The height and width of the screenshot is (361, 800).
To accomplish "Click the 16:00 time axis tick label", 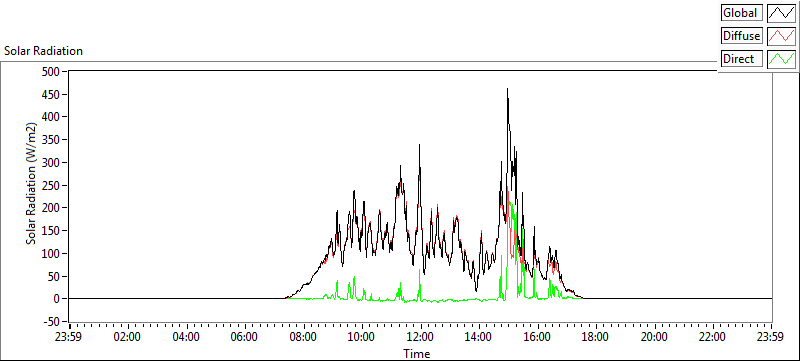I will coord(538,337).
